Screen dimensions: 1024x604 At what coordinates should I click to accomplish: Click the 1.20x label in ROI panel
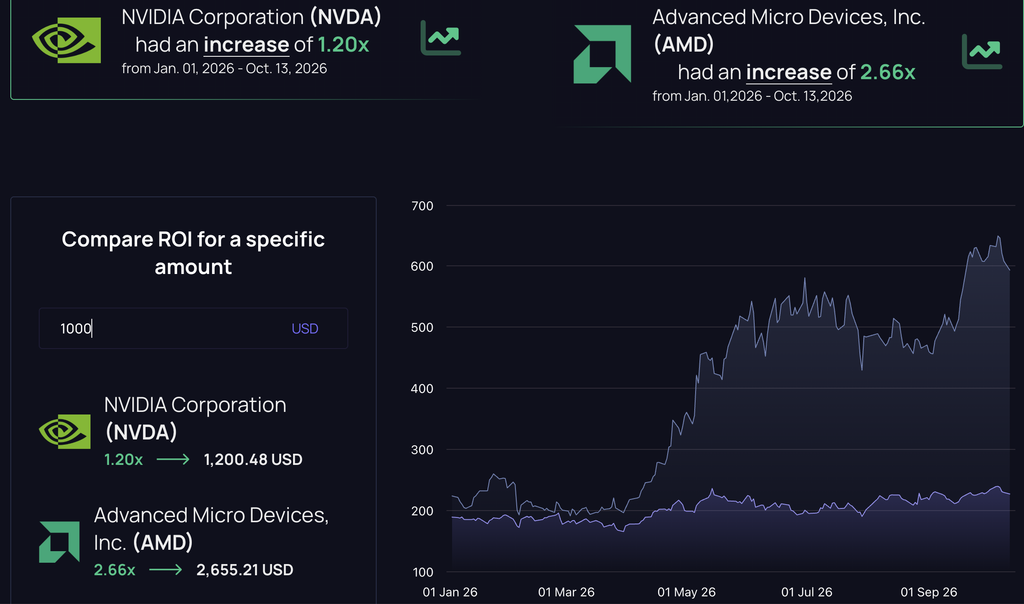point(123,460)
